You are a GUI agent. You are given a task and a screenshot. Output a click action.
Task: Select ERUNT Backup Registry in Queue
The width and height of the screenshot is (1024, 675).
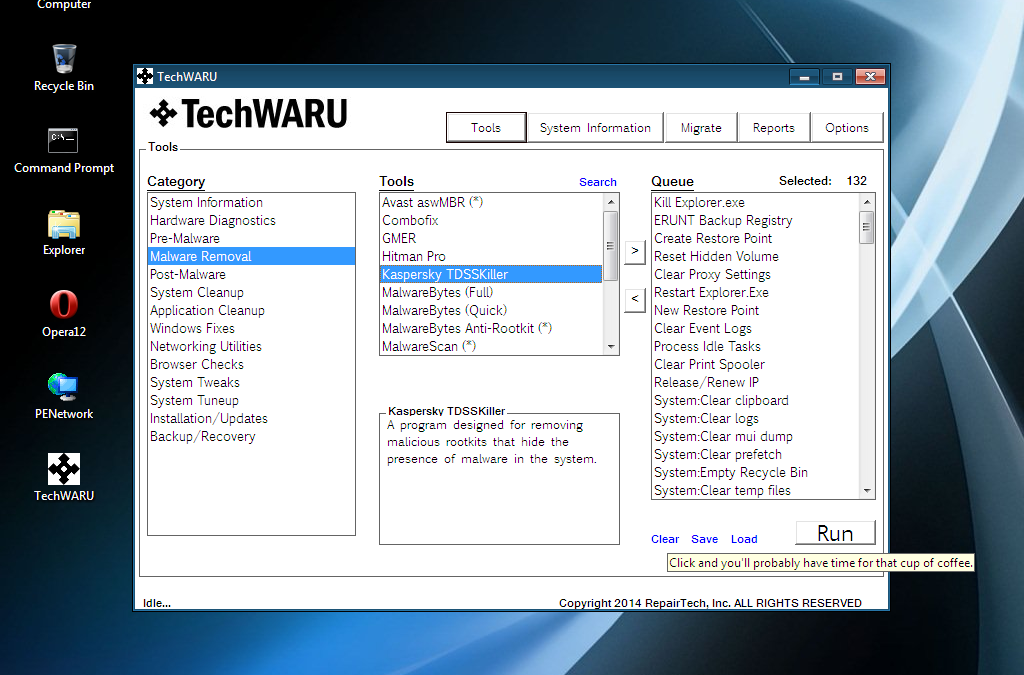point(756,221)
